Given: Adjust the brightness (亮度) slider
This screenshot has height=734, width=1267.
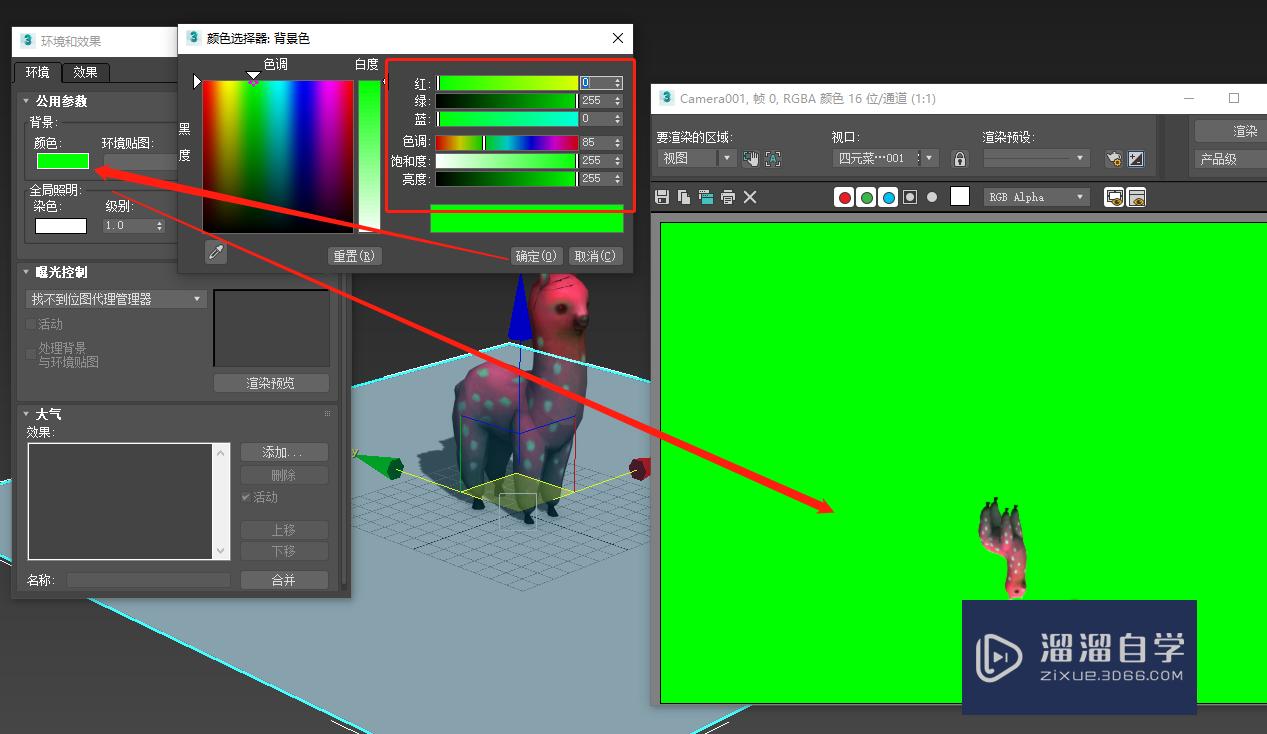Looking at the screenshot, I should pos(507,179).
